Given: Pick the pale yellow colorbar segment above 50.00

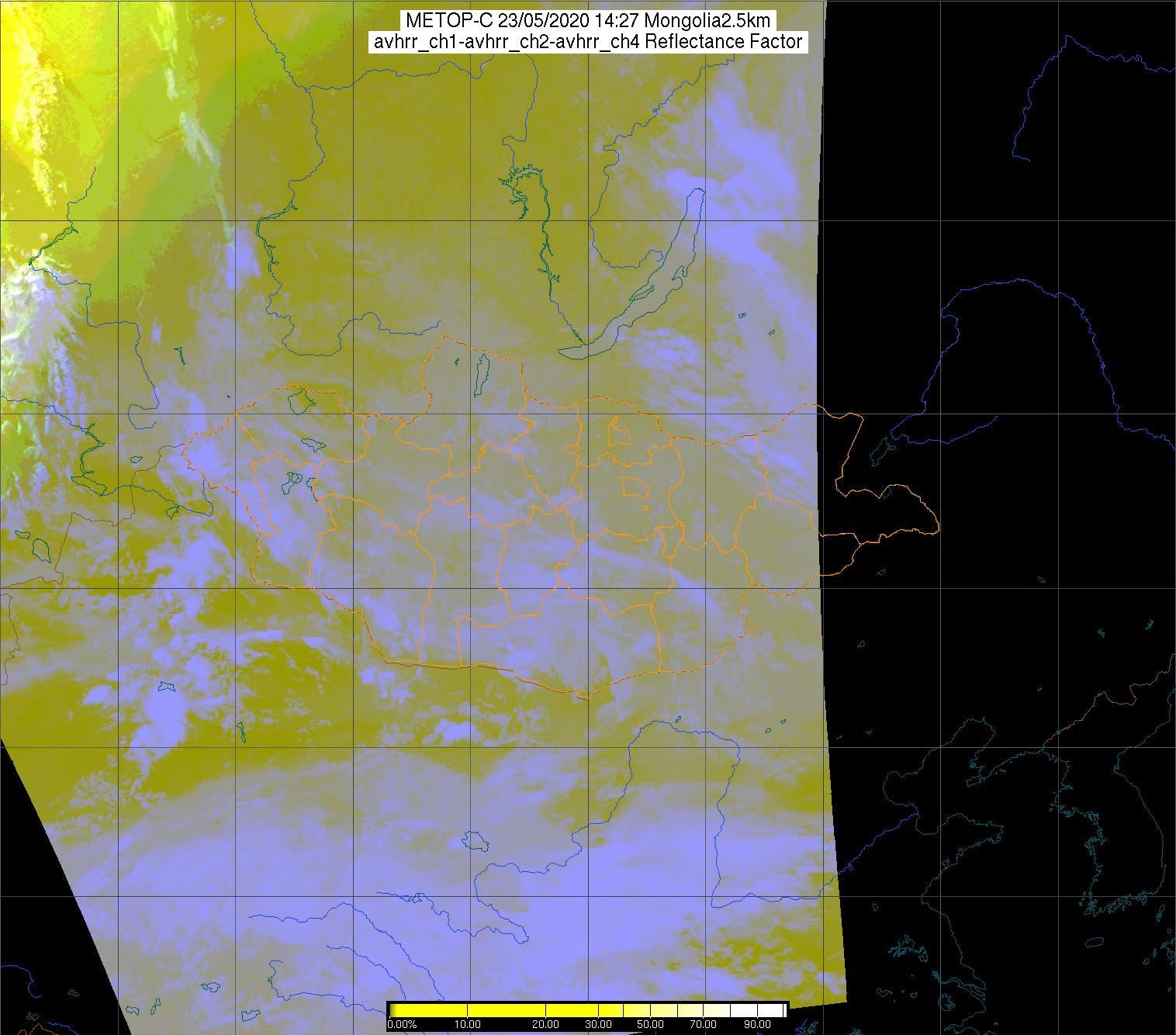Looking at the screenshot, I should [x=663, y=1010].
